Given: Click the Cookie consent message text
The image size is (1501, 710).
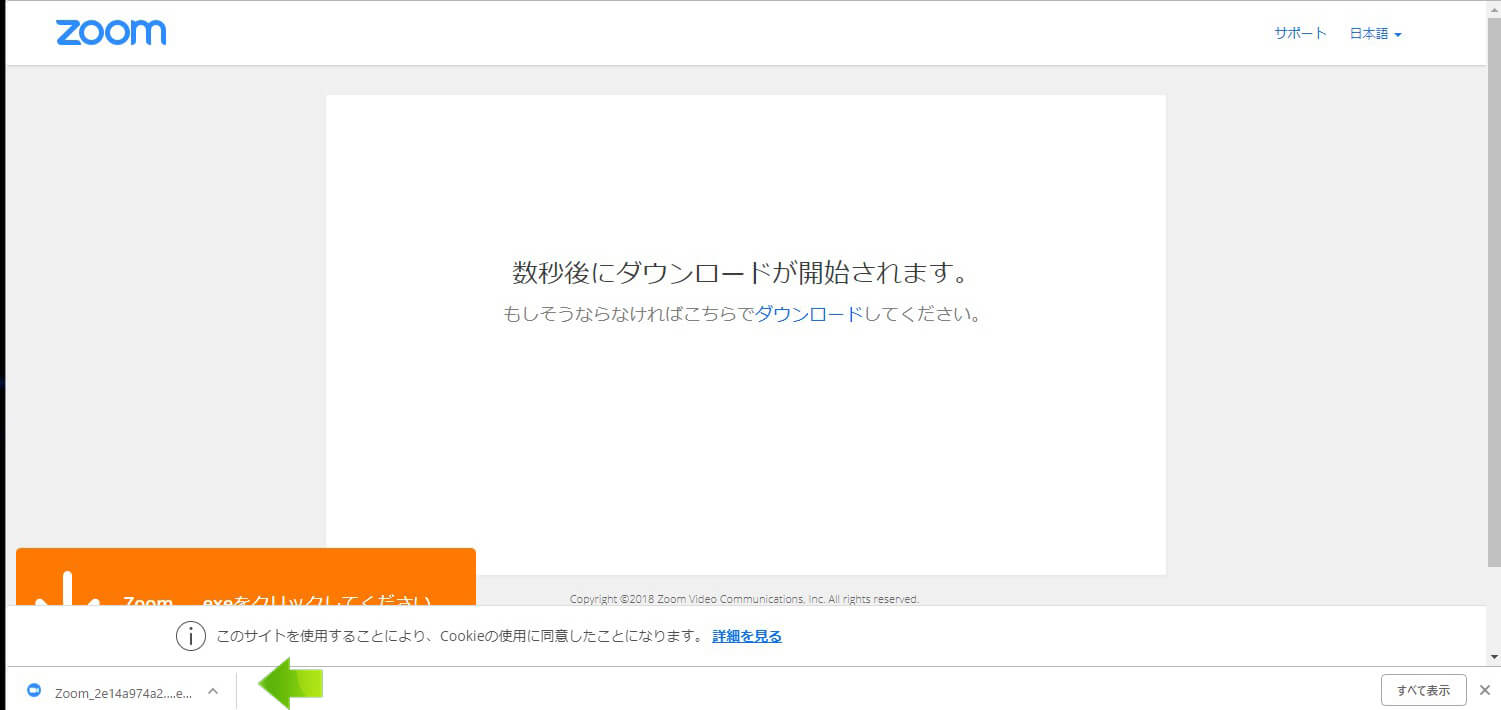Looking at the screenshot, I should pos(460,636).
